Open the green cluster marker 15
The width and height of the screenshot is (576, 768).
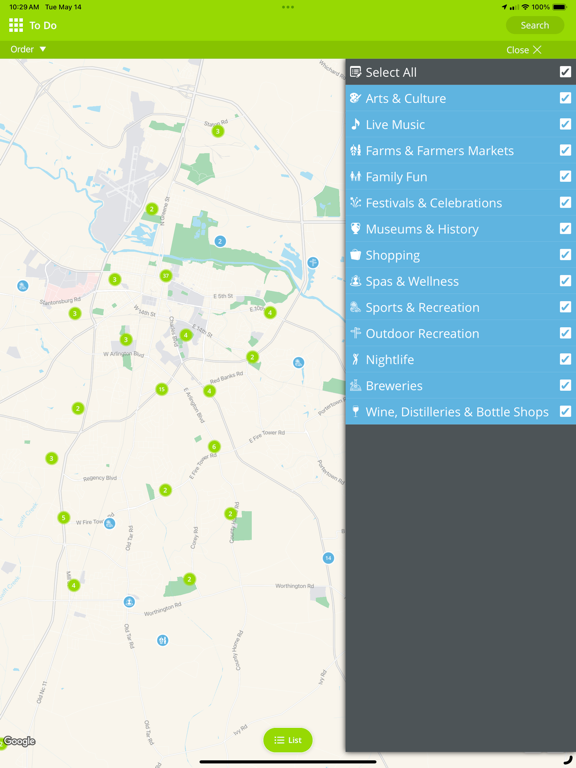coord(162,389)
